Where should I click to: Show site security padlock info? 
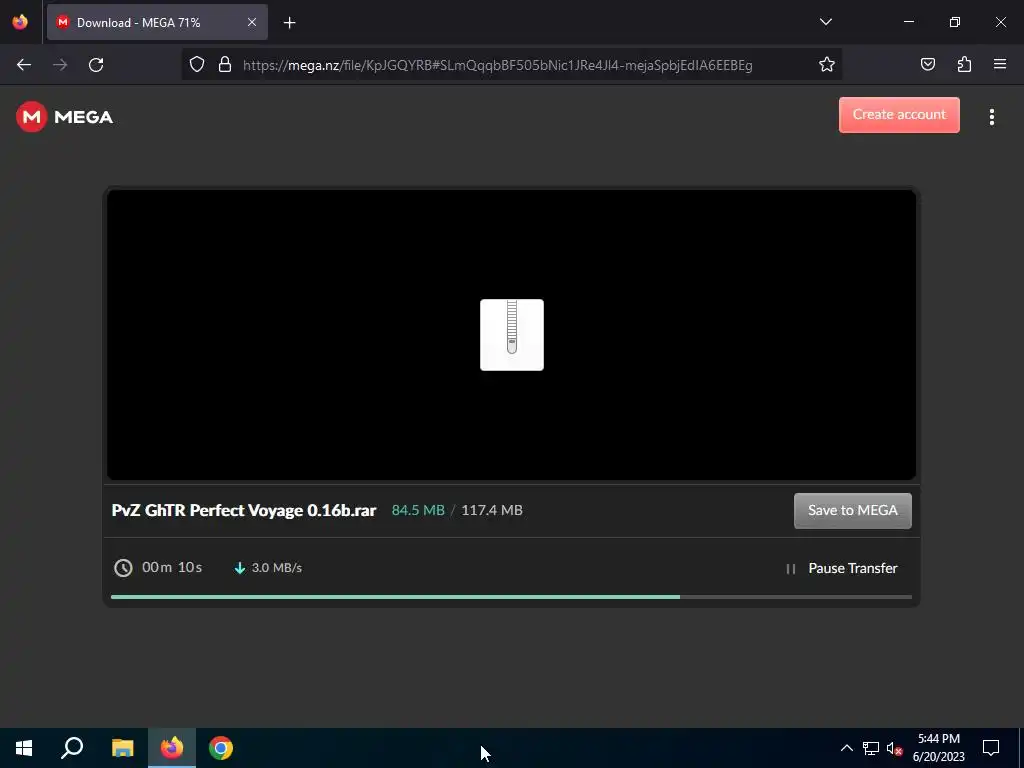tap(225, 65)
